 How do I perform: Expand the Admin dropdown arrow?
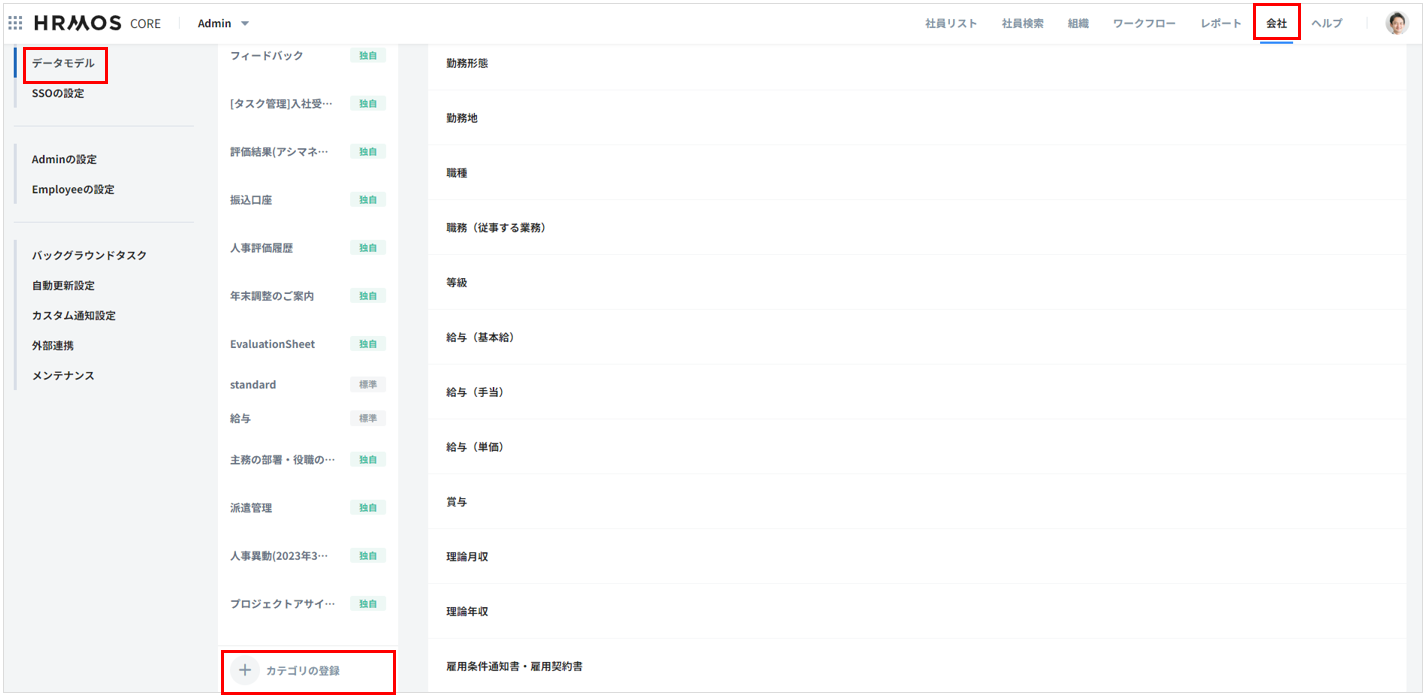(x=245, y=23)
